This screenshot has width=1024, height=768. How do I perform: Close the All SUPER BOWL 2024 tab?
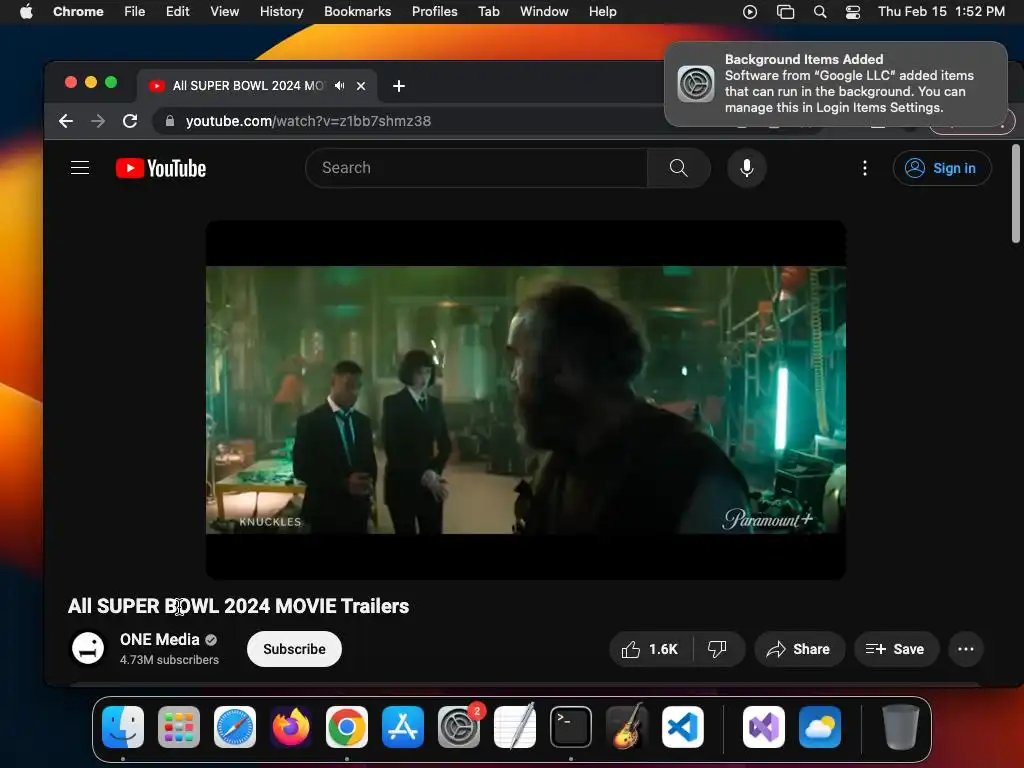point(360,86)
